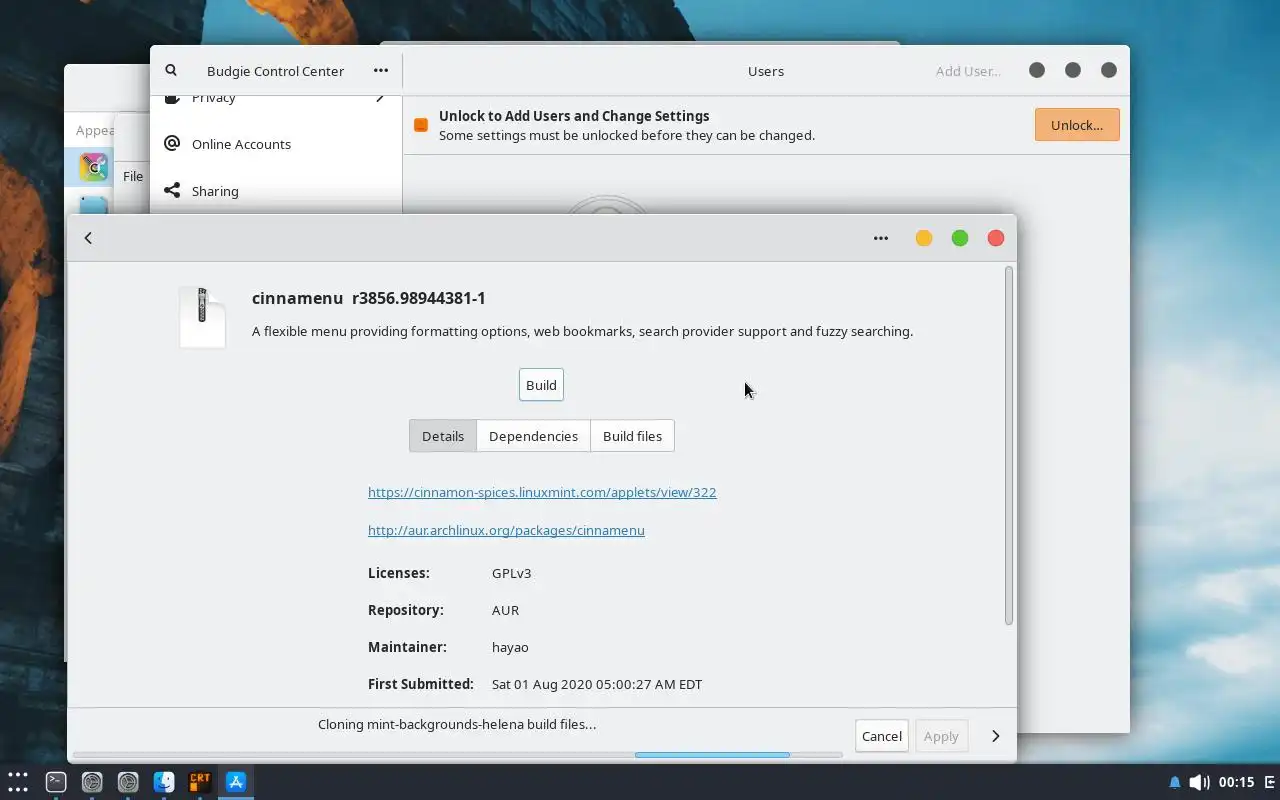Click the 00:15 clock in the panel
The image size is (1280, 800).
point(1237,782)
